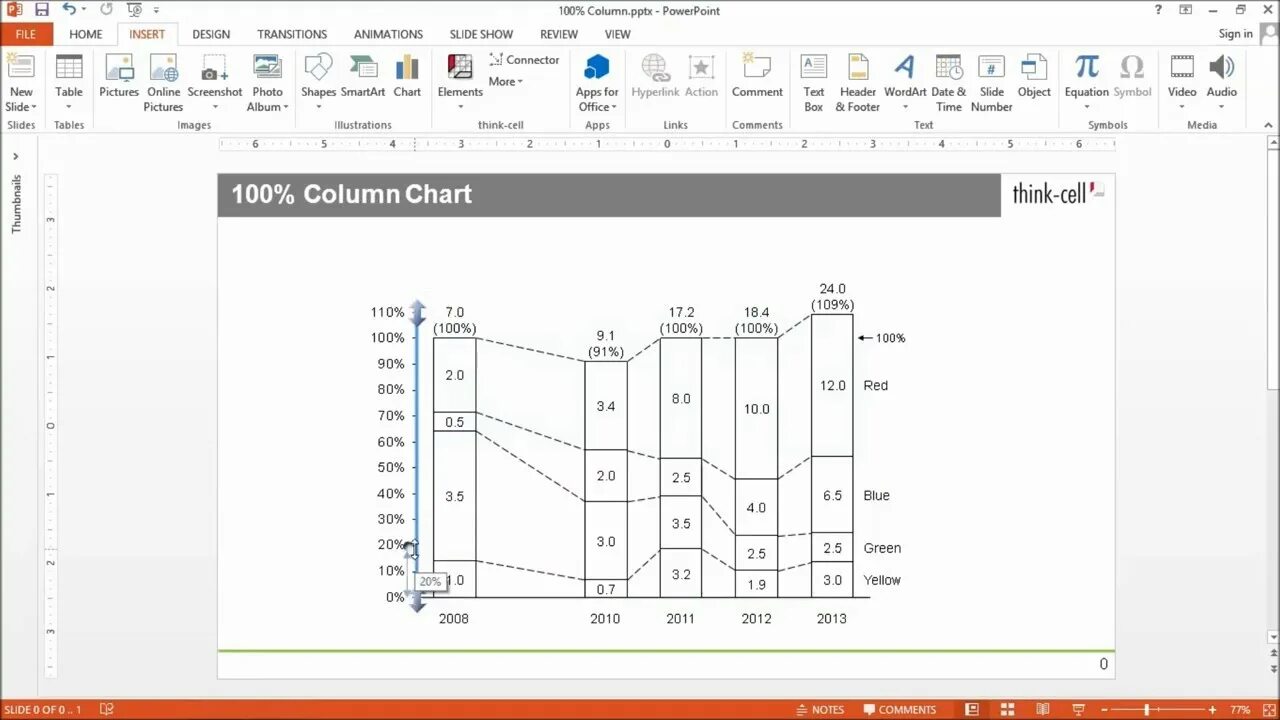Click the Undo arrow

pyautogui.click(x=69, y=10)
